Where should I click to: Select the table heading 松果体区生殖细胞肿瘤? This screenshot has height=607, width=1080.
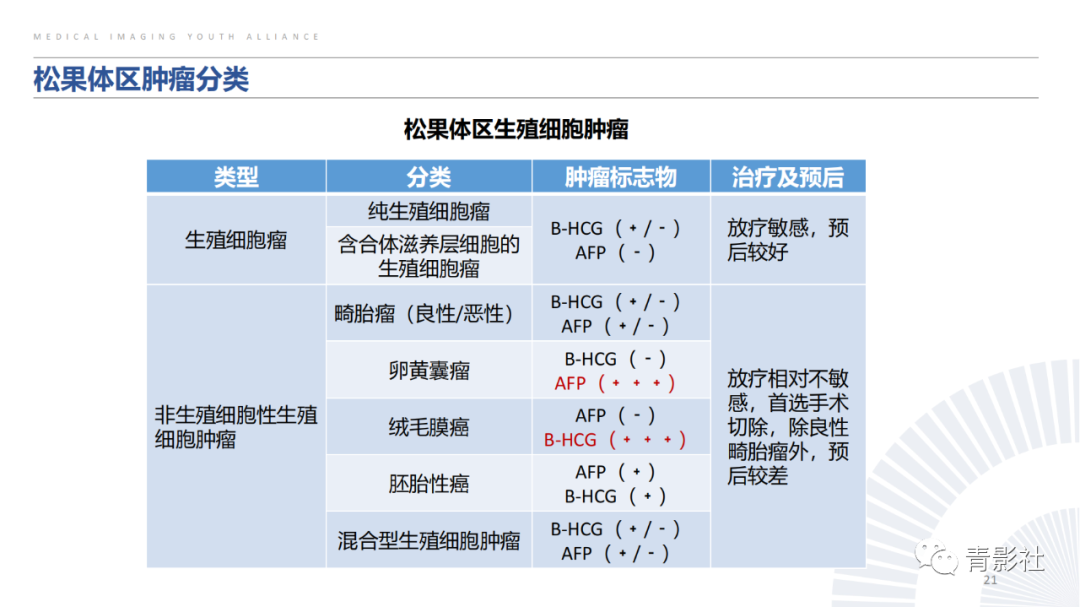(516, 130)
